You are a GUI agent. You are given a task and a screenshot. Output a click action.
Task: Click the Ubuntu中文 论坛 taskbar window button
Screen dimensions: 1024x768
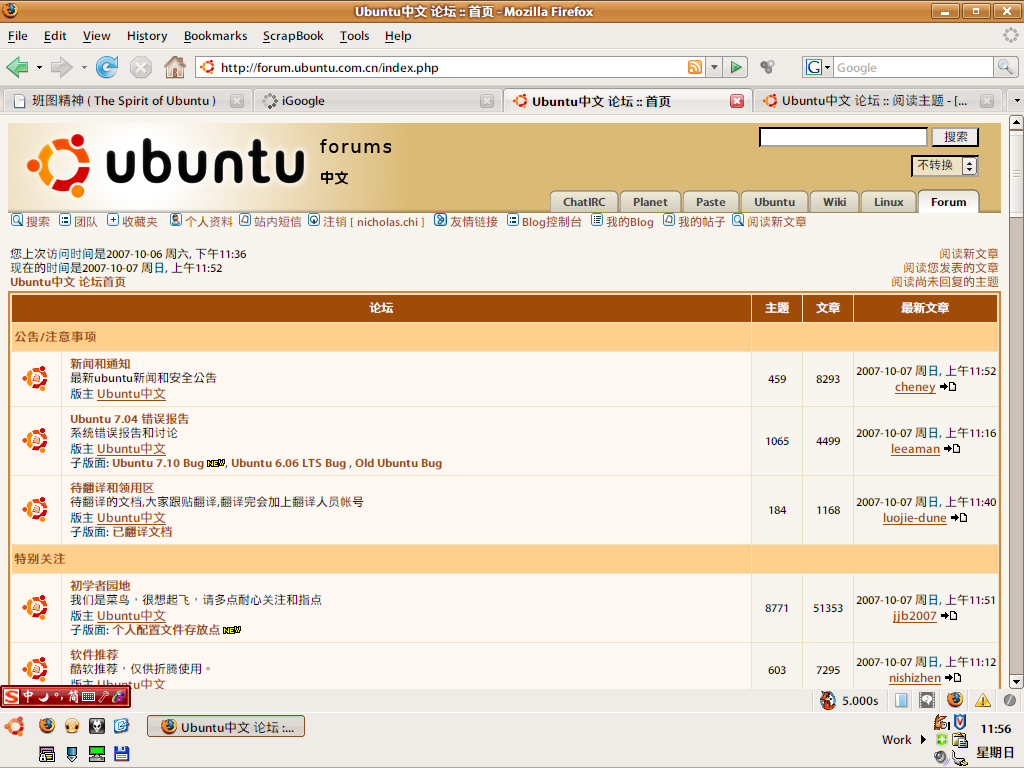[x=226, y=726]
